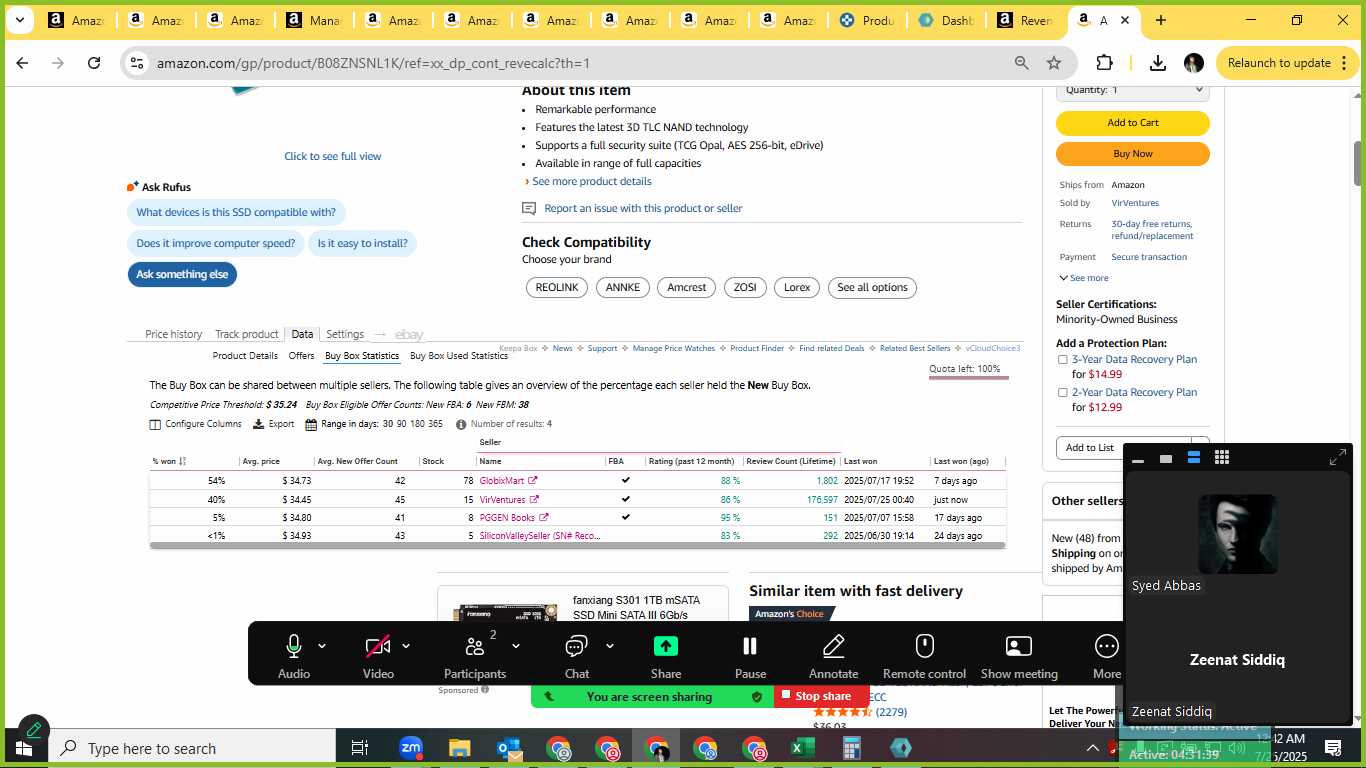Screen dimensions: 1366x768
Task: Click the Show meeting icon
Action: pos(1019,647)
